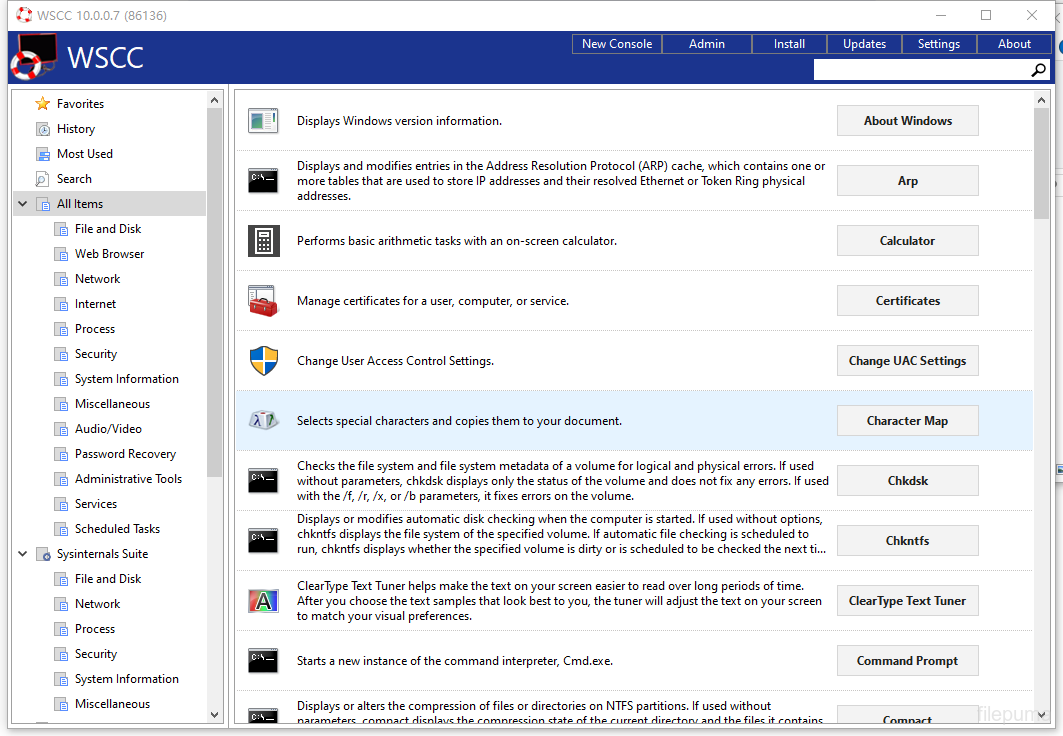Click the ClearType Text Tuner icon
1063x736 pixels.
pyautogui.click(x=263, y=601)
